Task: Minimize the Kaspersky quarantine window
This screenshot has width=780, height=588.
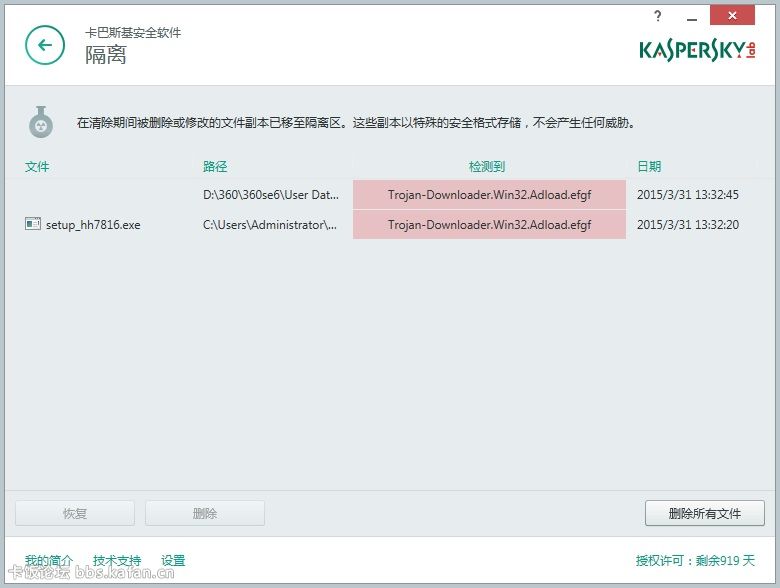Action: [x=691, y=19]
